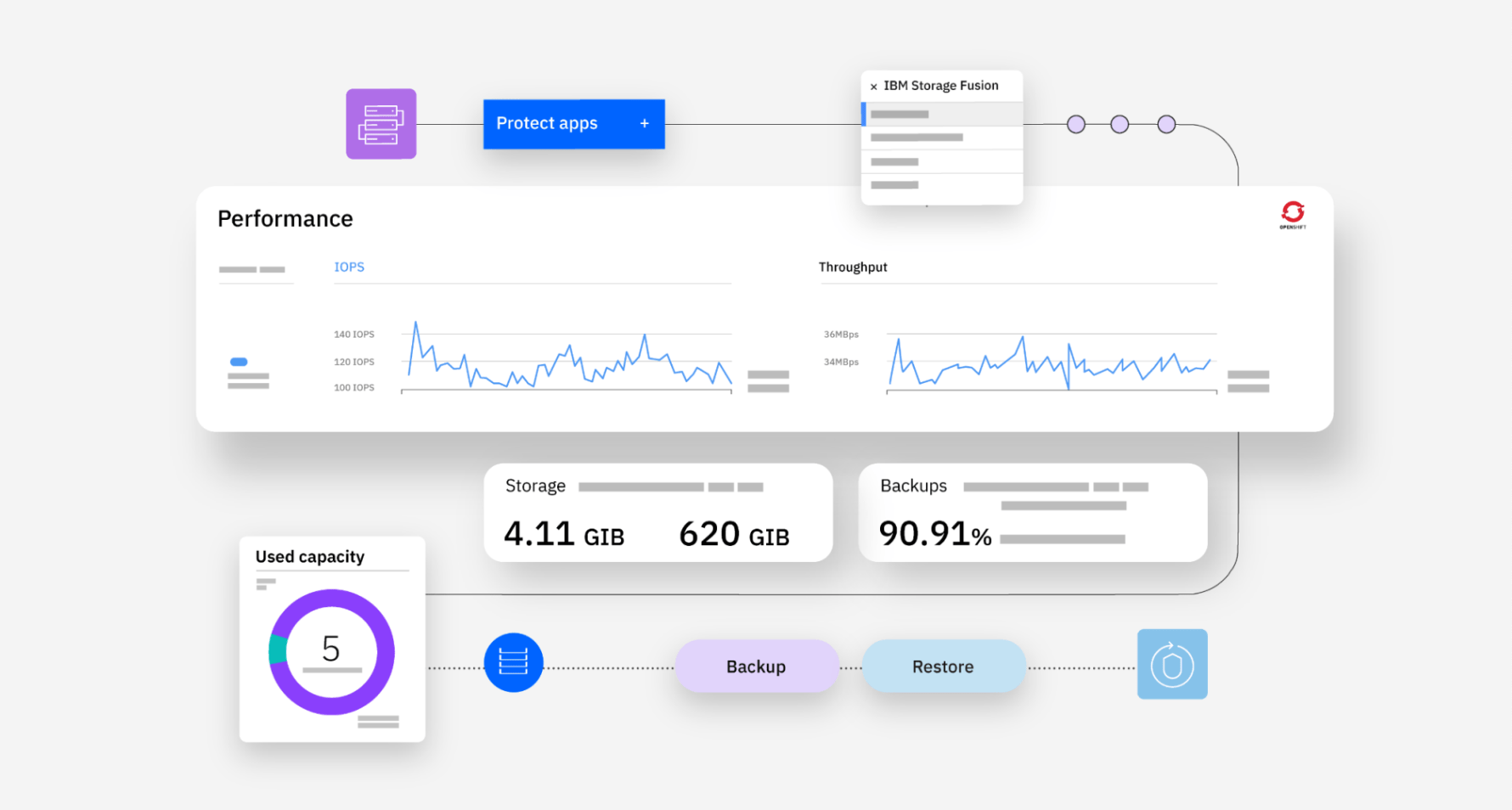Click the purple server stack icon
This screenshot has height=810, width=1512.
point(381,124)
